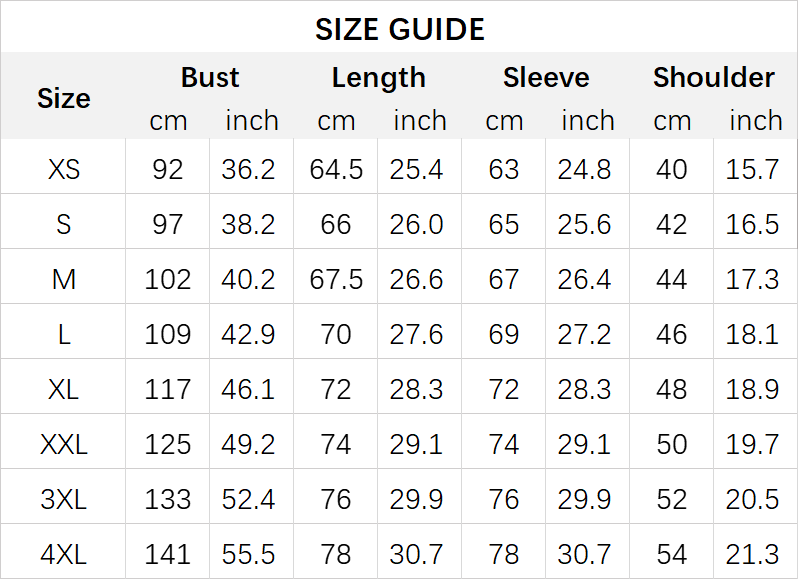
Task: Click the Size header cell
Action: tap(63, 98)
